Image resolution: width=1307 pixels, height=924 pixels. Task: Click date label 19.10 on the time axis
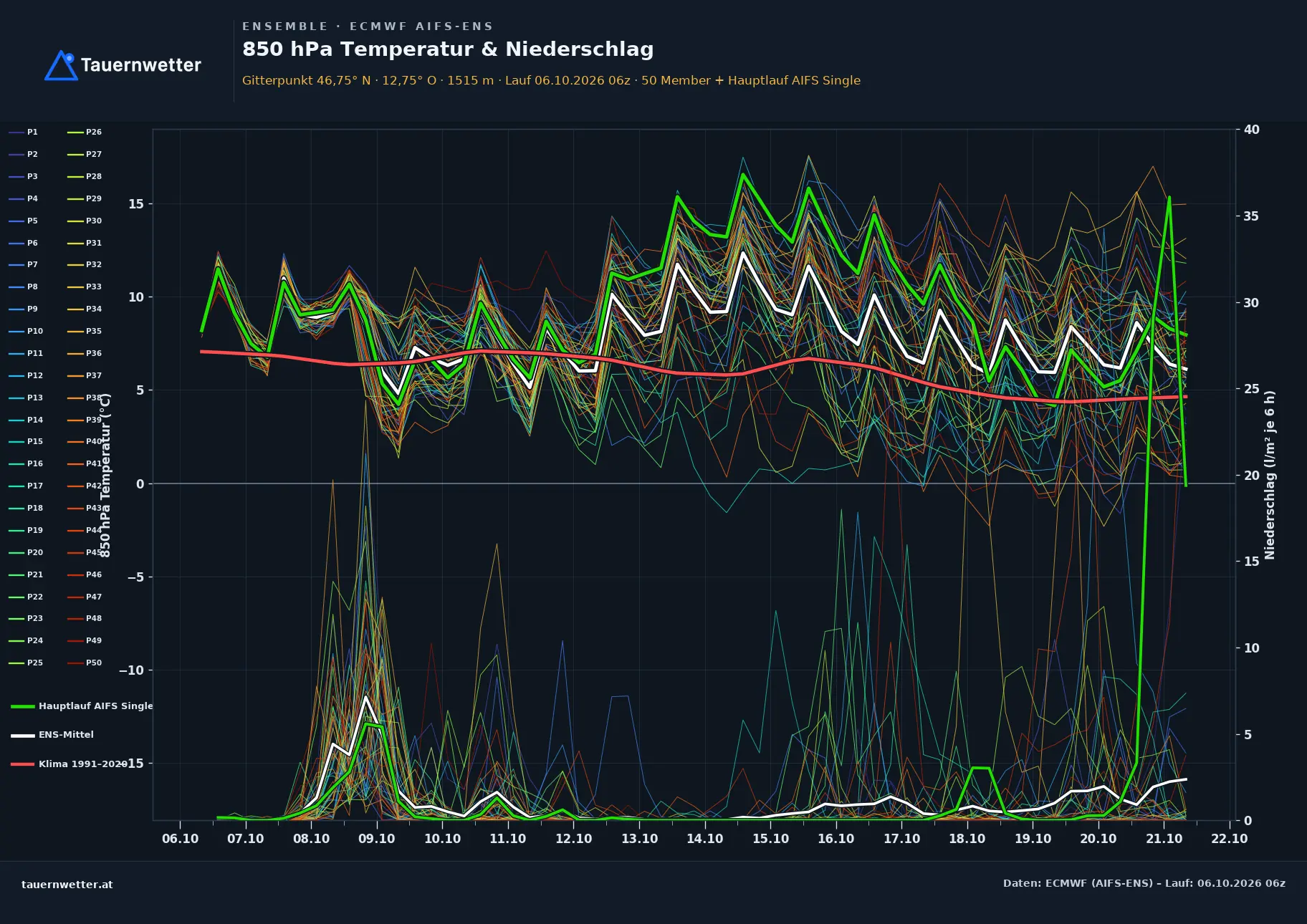click(x=1033, y=839)
